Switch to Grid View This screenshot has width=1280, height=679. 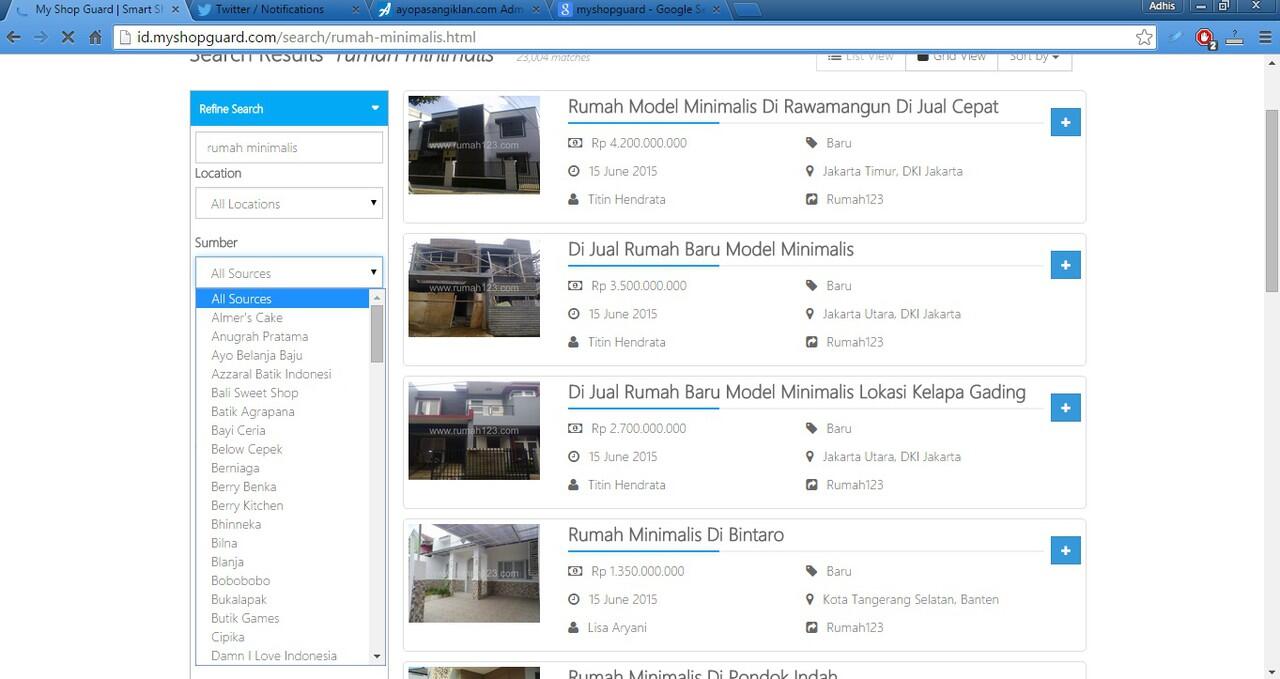(951, 57)
